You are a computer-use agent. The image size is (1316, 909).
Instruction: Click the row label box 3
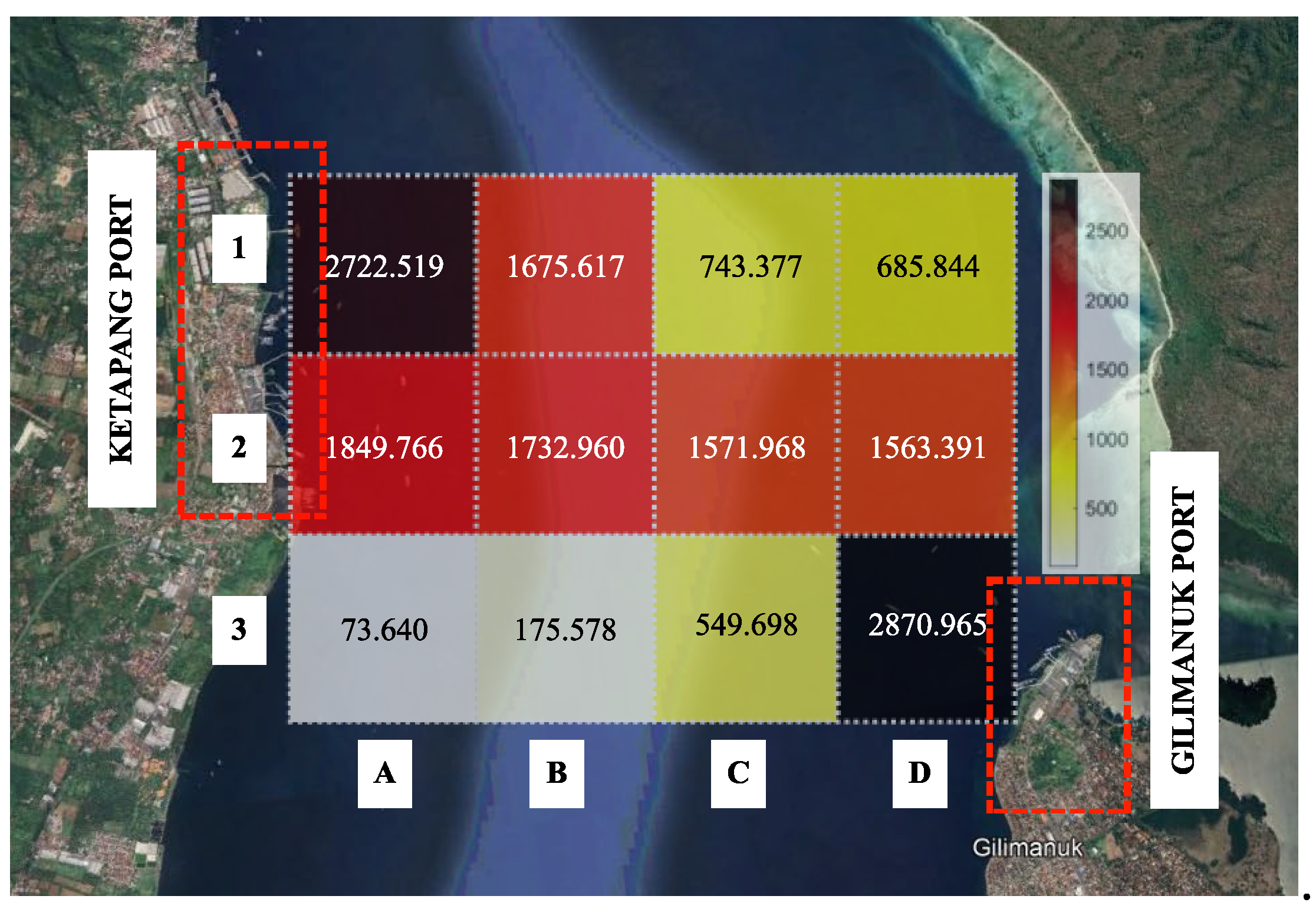[x=239, y=630]
